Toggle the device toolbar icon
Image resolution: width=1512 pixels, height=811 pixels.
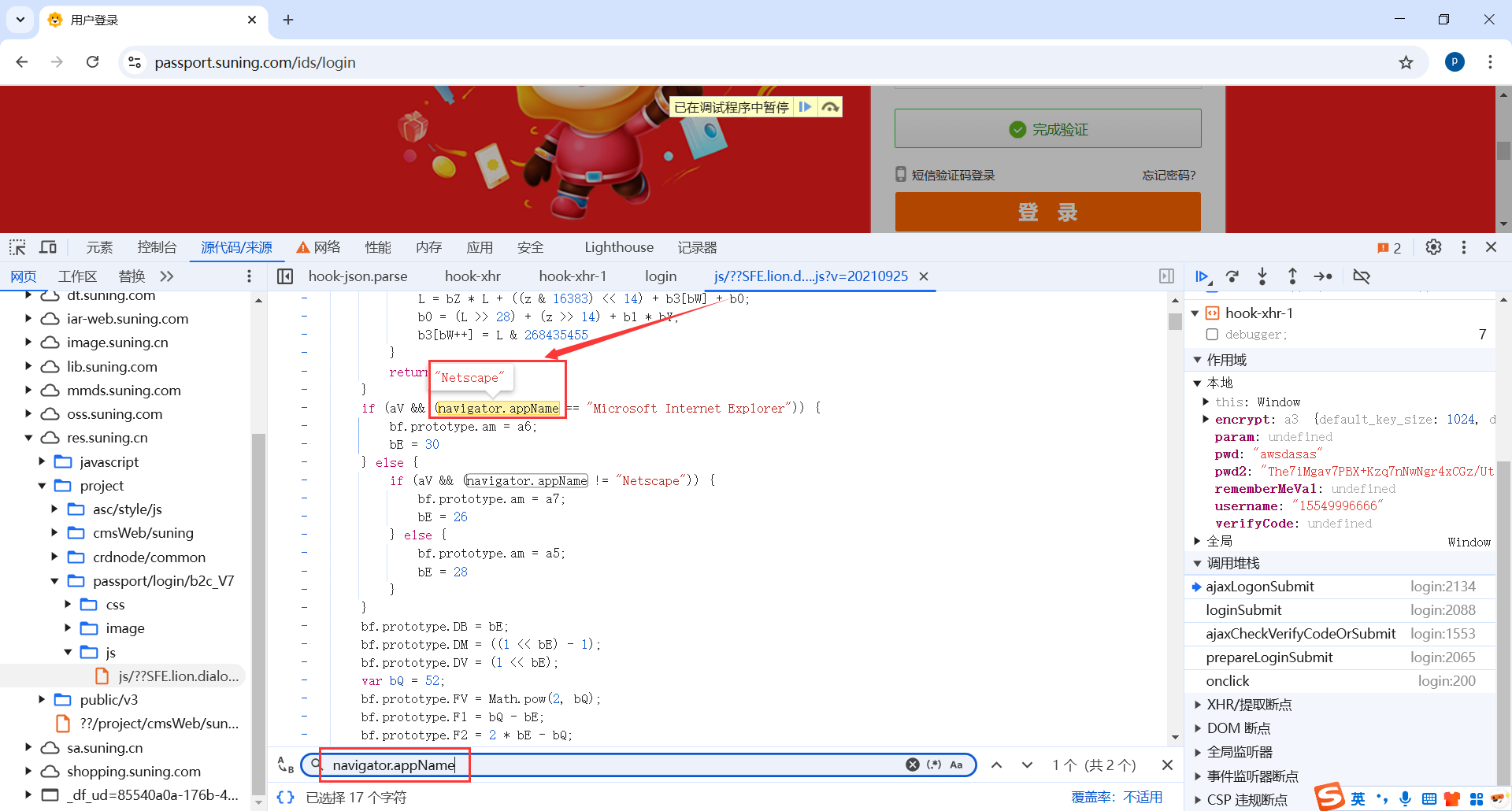tap(48, 247)
